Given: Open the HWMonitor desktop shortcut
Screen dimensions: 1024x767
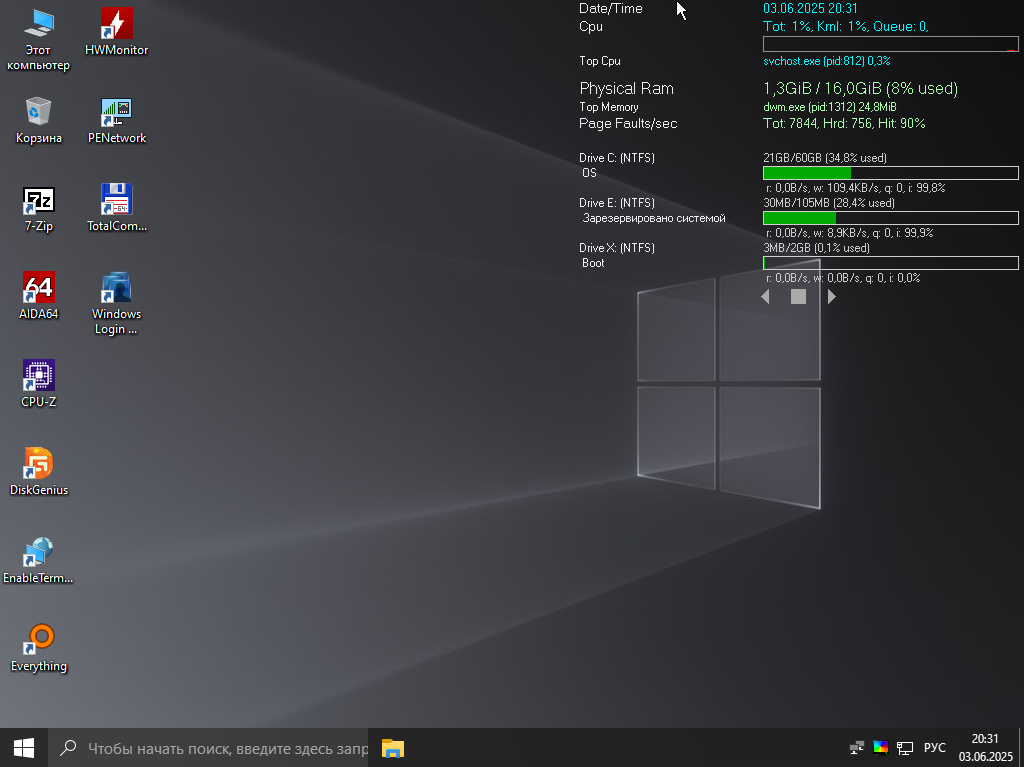Looking at the screenshot, I should pos(117,24).
